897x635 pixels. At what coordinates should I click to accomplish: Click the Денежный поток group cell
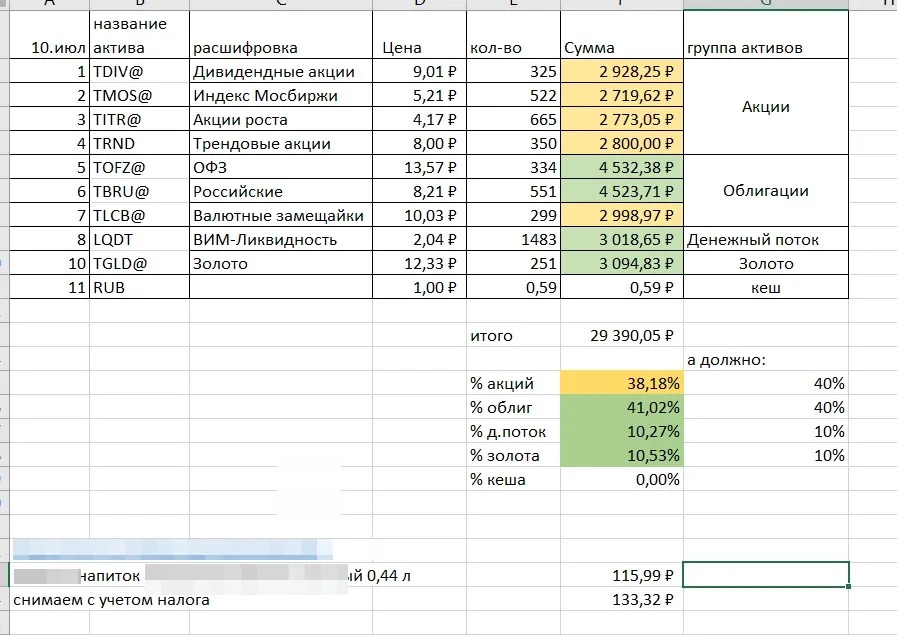point(765,239)
